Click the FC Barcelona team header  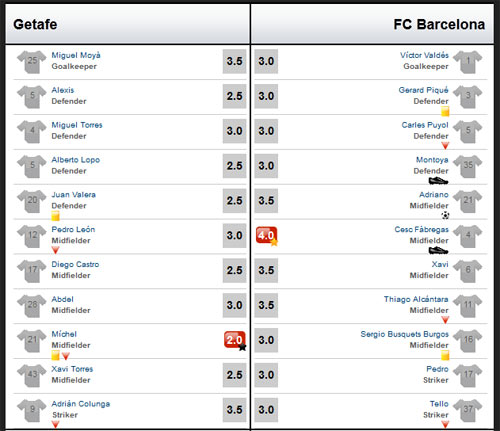[x=439, y=24]
